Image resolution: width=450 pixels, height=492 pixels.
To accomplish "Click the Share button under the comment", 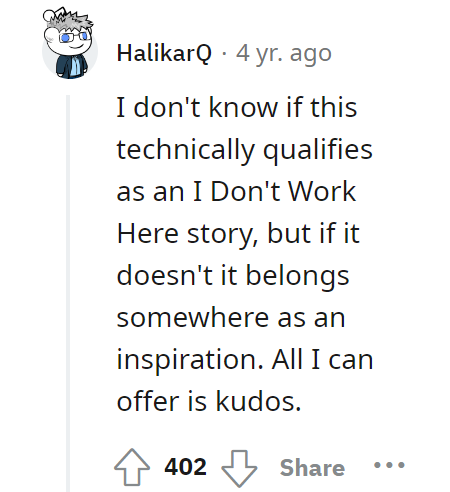I will 312,468.
